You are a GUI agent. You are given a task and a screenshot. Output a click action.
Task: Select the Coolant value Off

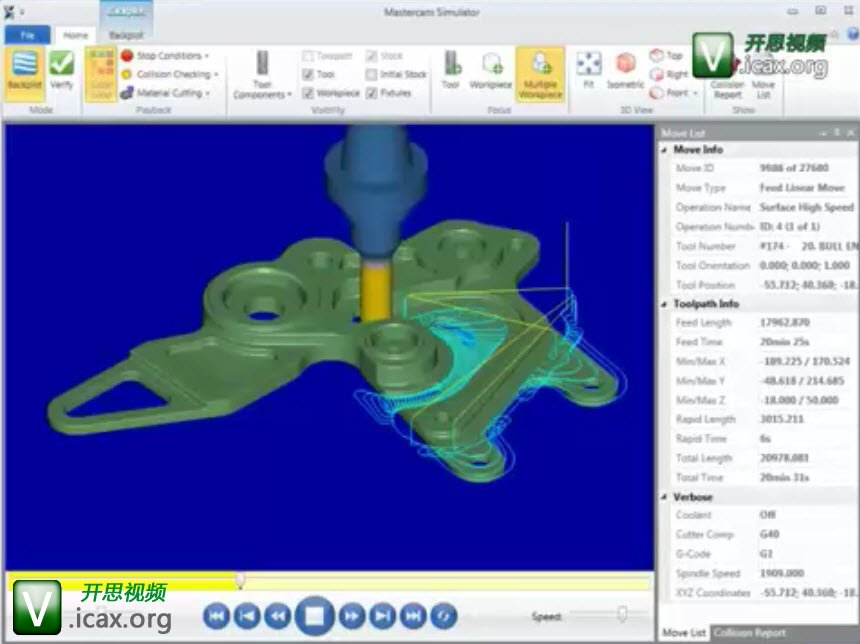coord(767,515)
